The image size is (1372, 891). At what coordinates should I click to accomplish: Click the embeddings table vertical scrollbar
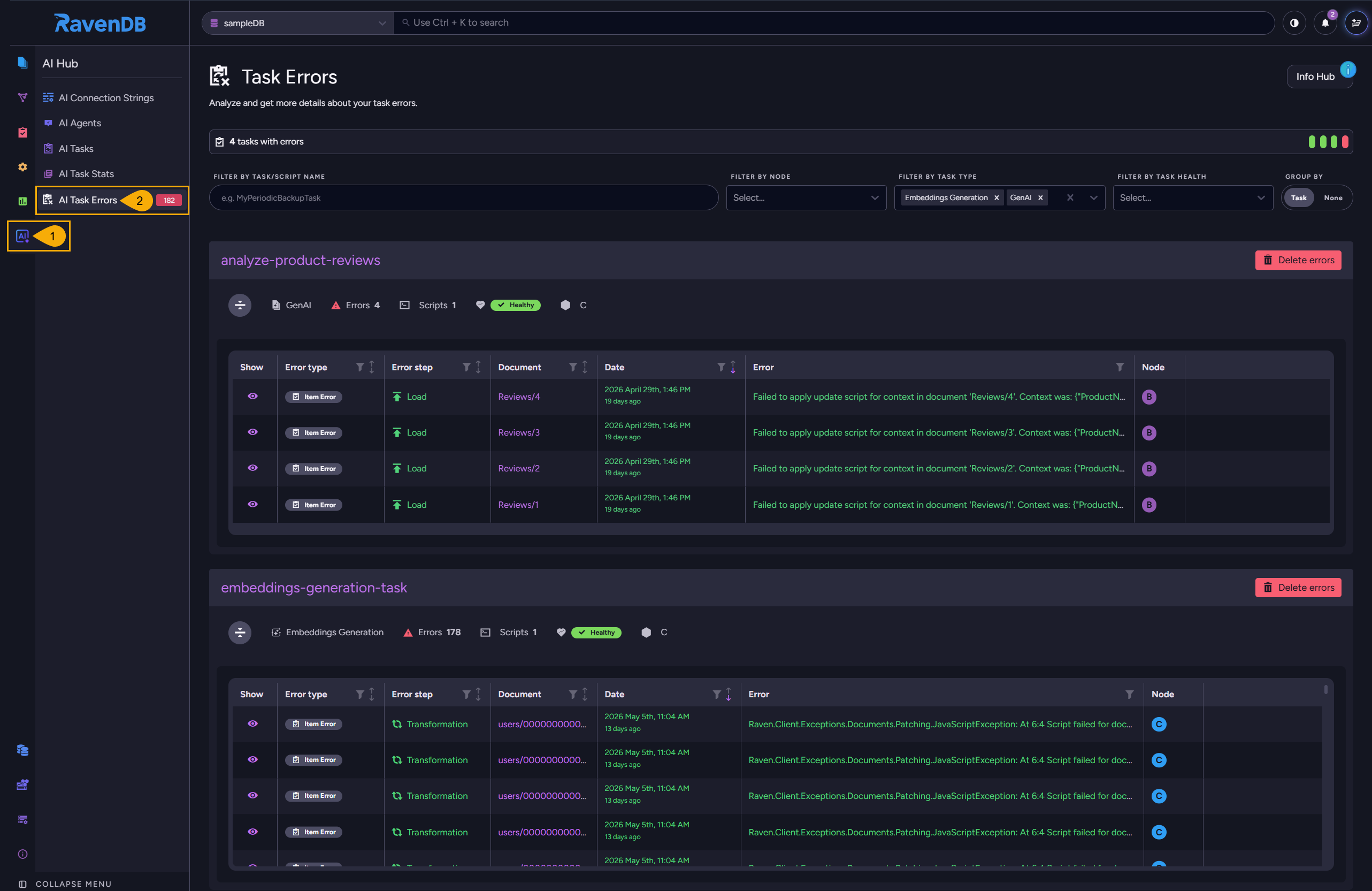pos(1325,690)
